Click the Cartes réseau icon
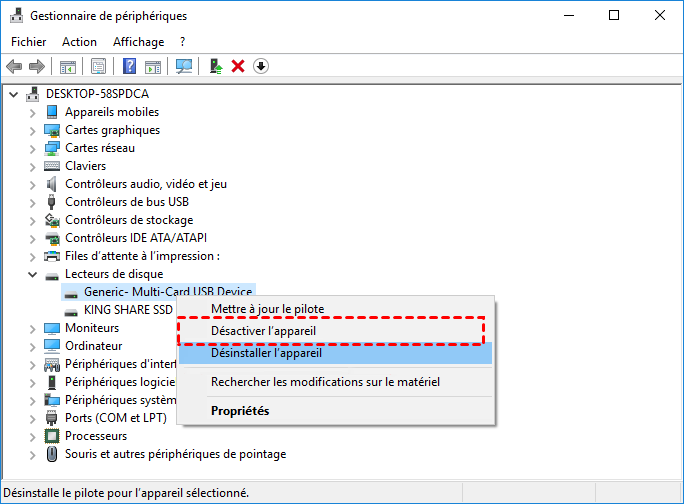This screenshot has height=504, width=684. (x=52, y=148)
